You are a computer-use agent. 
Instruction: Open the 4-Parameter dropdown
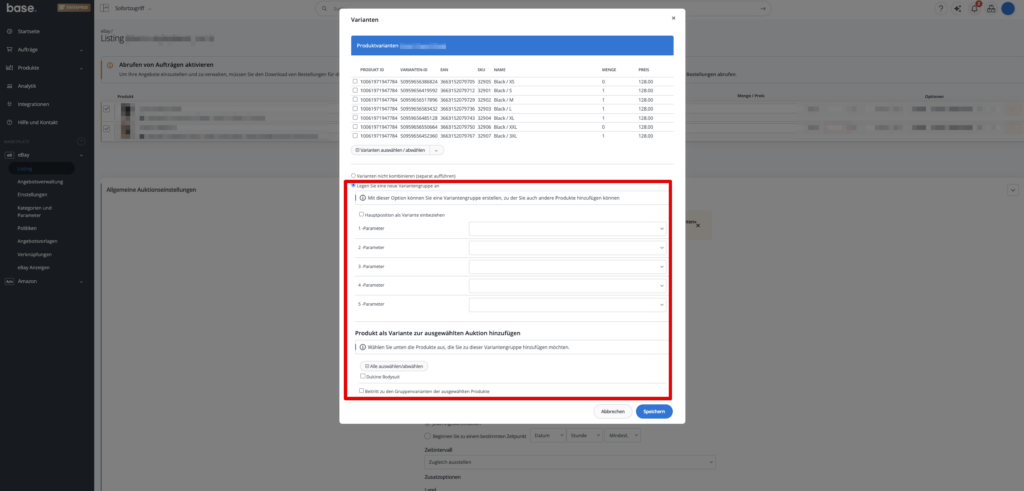[x=568, y=286]
